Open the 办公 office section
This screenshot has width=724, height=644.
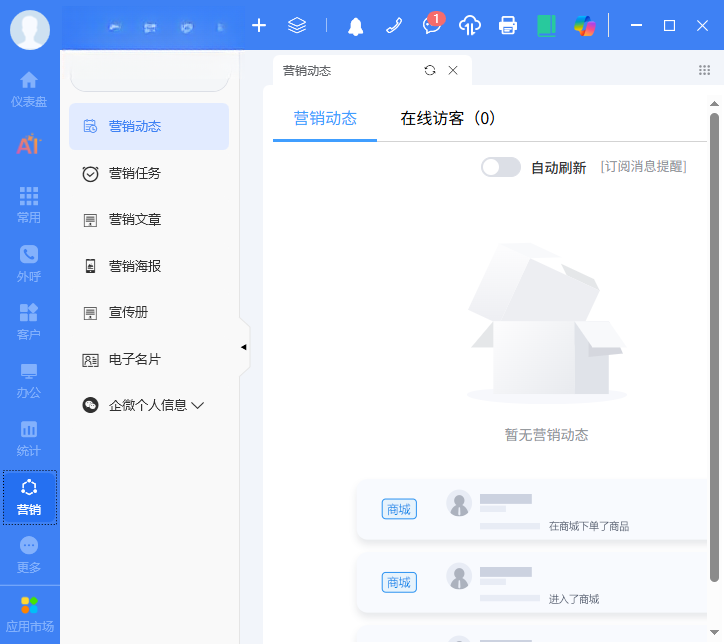[x=29, y=380]
